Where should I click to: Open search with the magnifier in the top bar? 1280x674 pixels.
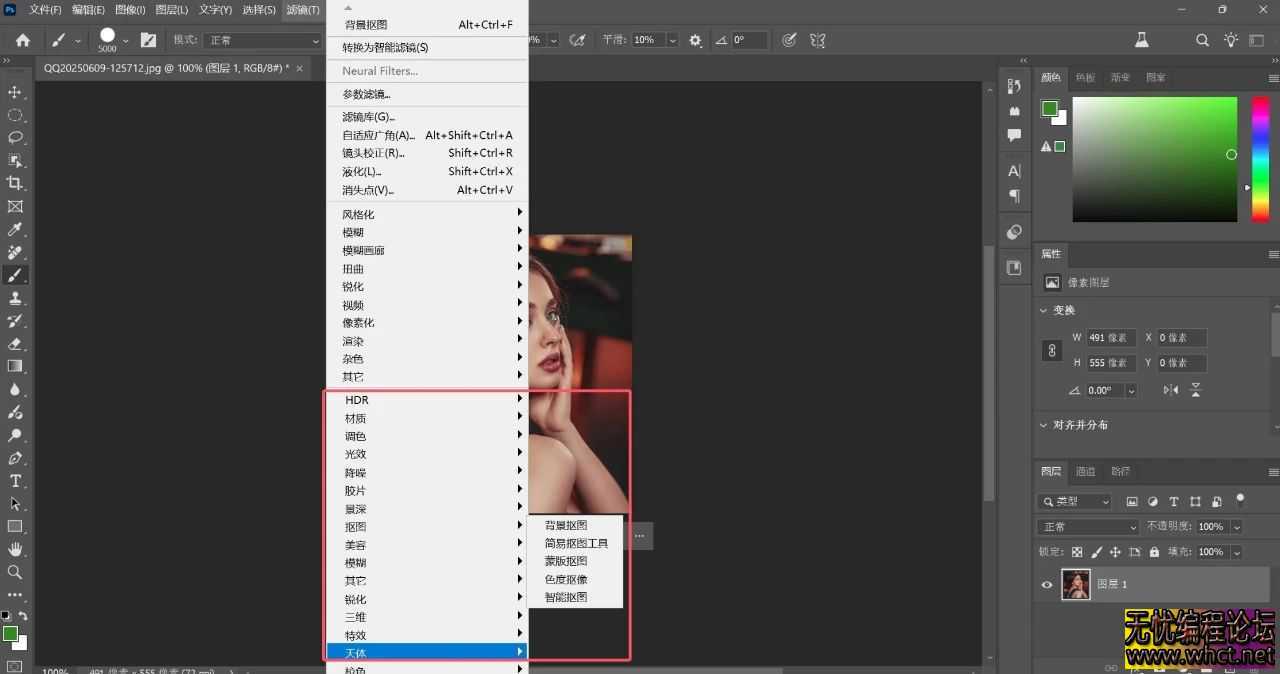tap(1201, 40)
